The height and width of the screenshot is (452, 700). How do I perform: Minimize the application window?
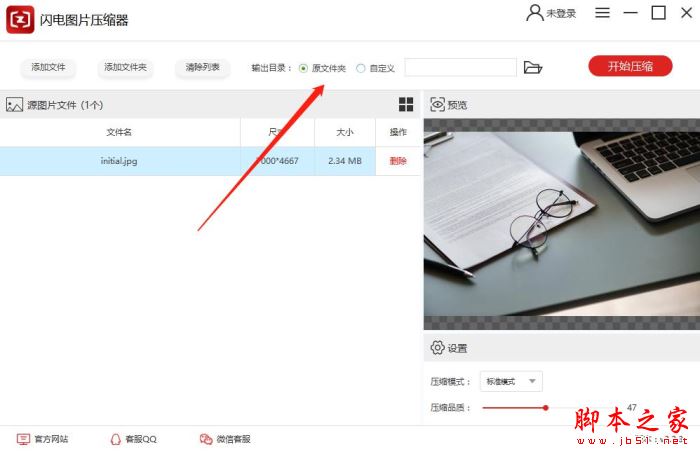point(630,13)
